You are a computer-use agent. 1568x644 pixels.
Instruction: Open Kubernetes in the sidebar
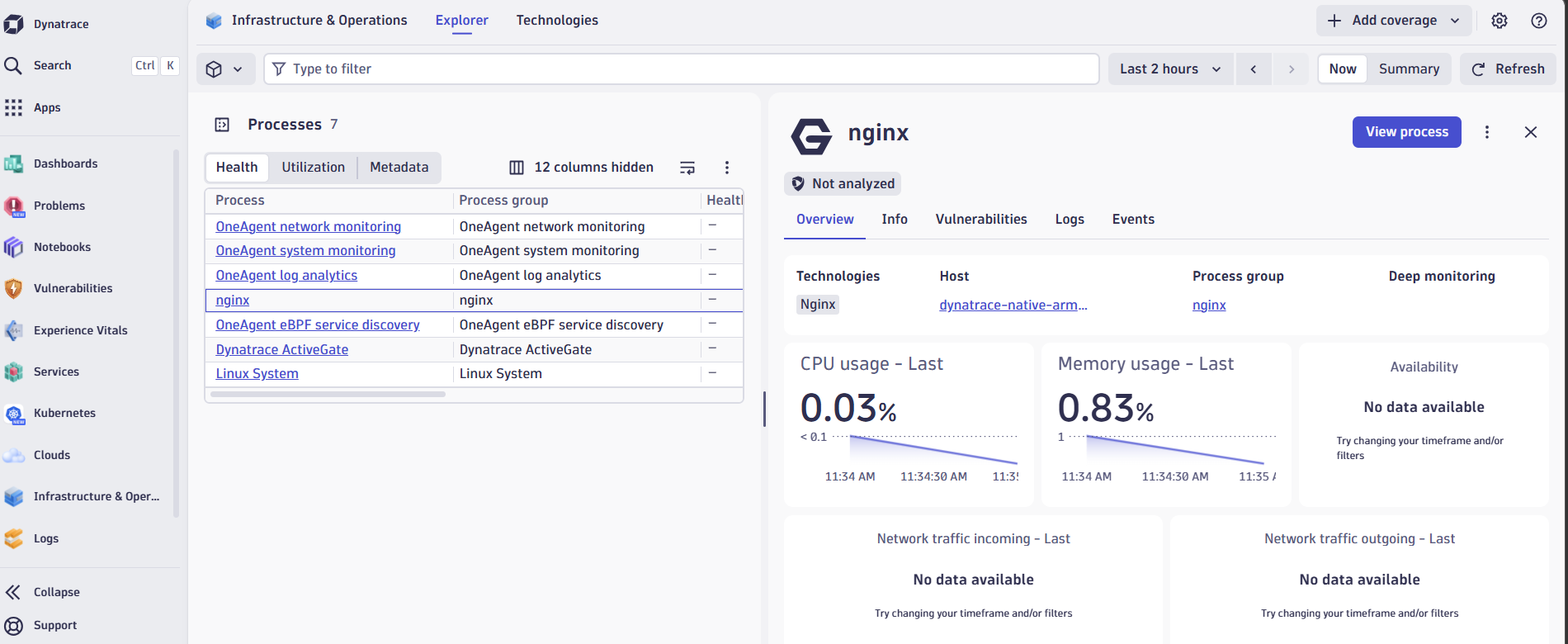[64, 413]
